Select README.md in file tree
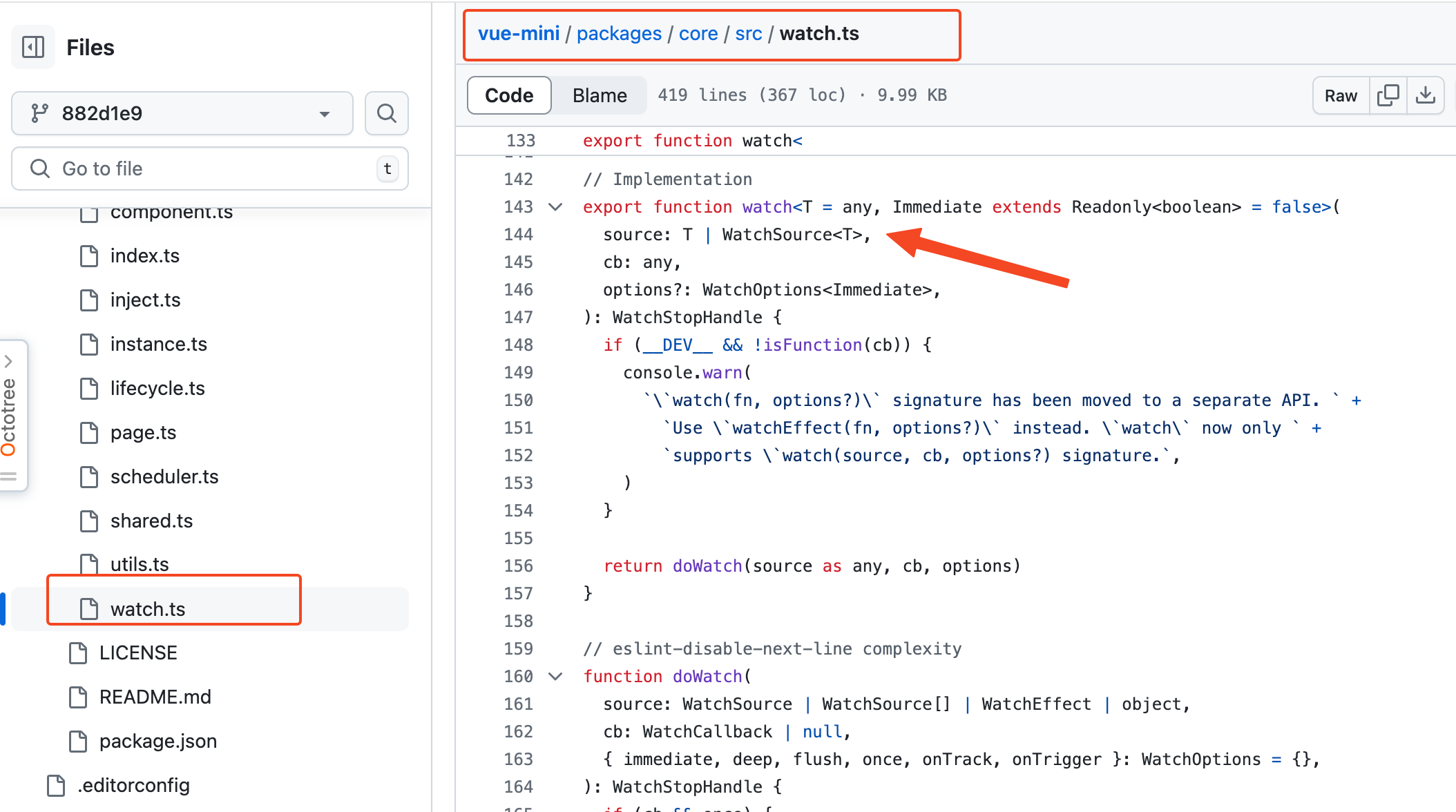Screen dimensions: 1456x812 (155, 697)
